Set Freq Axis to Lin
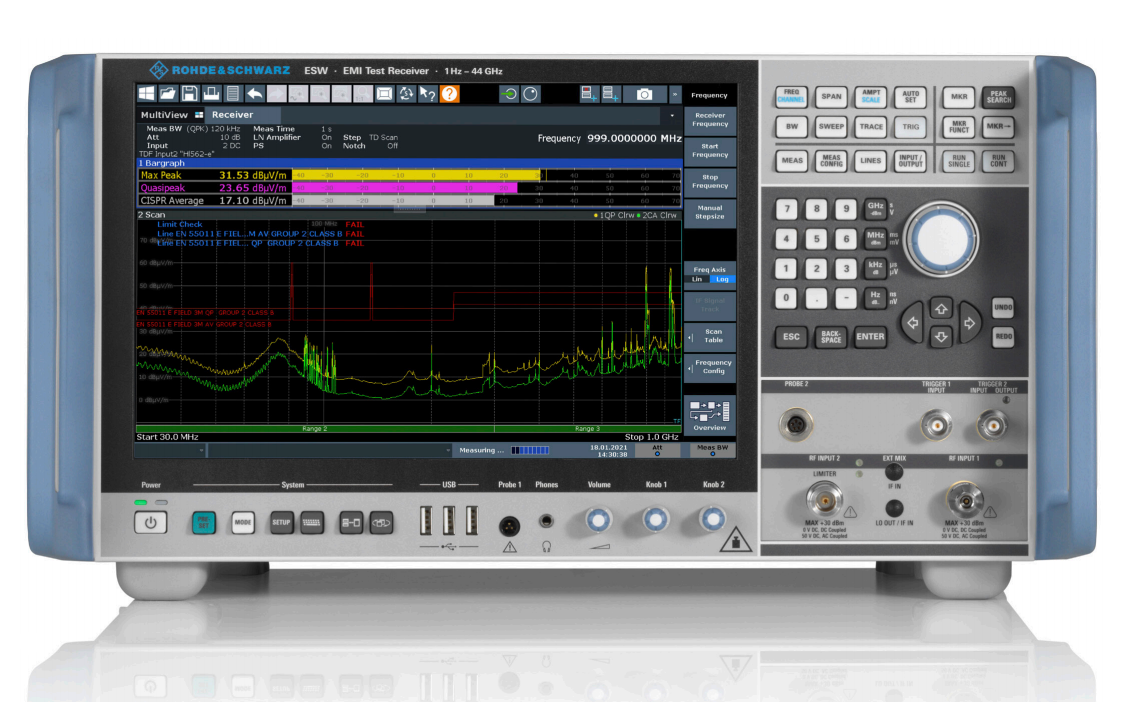 698,279
